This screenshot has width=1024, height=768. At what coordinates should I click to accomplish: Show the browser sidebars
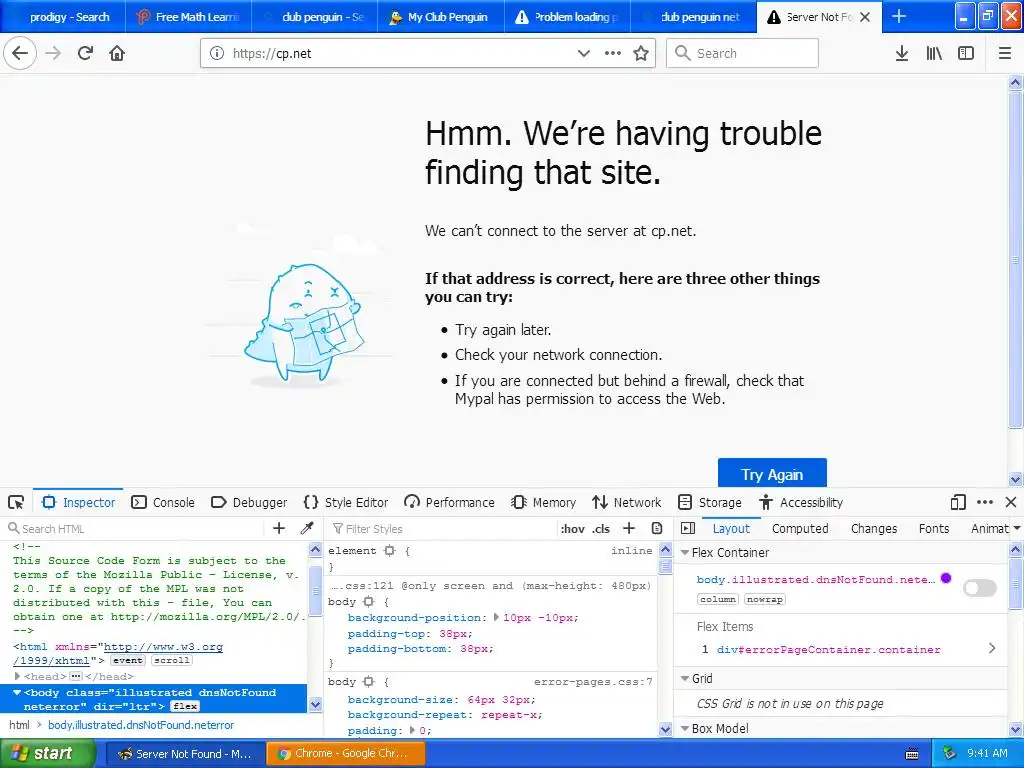(x=966, y=53)
